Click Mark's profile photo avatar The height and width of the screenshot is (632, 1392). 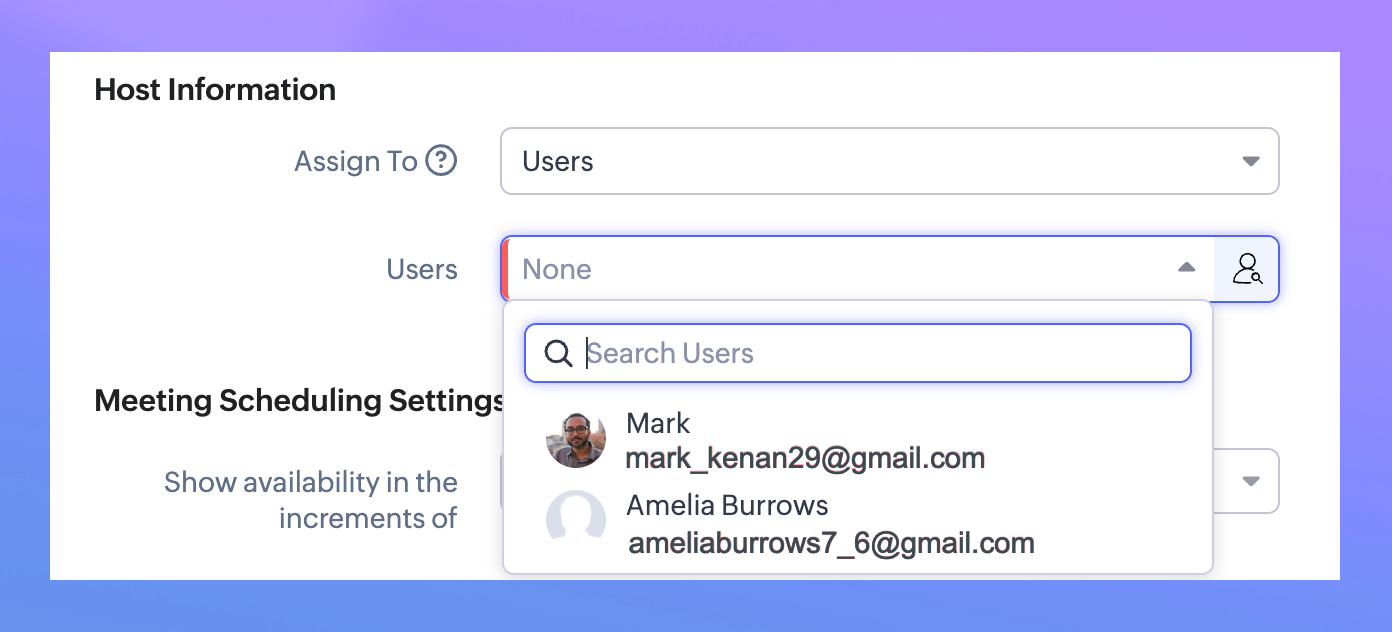(576, 439)
